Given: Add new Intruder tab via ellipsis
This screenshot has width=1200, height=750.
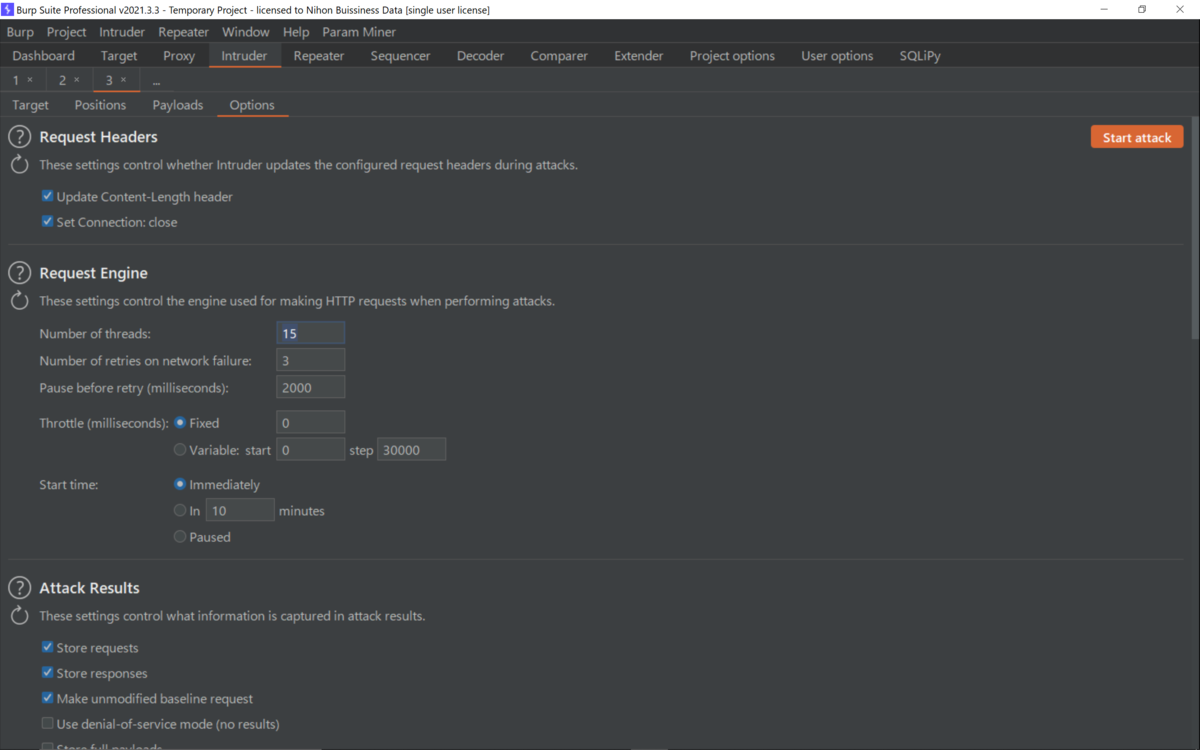Looking at the screenshot, I should [x=156, y=80].
